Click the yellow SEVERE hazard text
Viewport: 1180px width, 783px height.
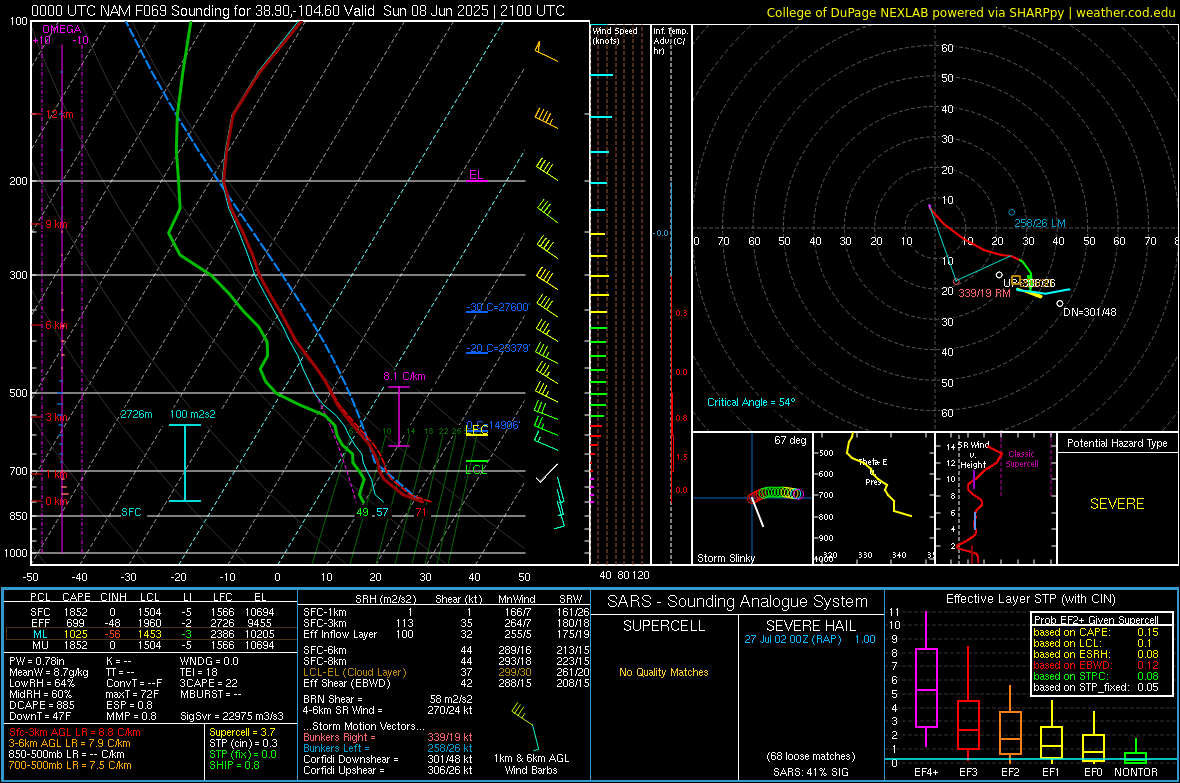coord(1117,504)
